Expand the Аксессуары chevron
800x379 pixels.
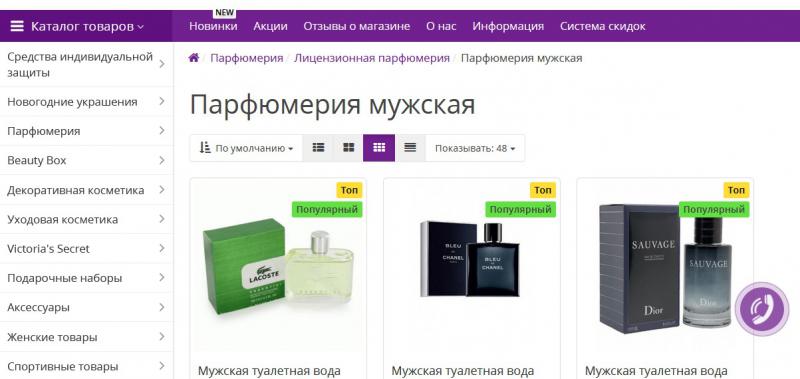tap(162, 307)
